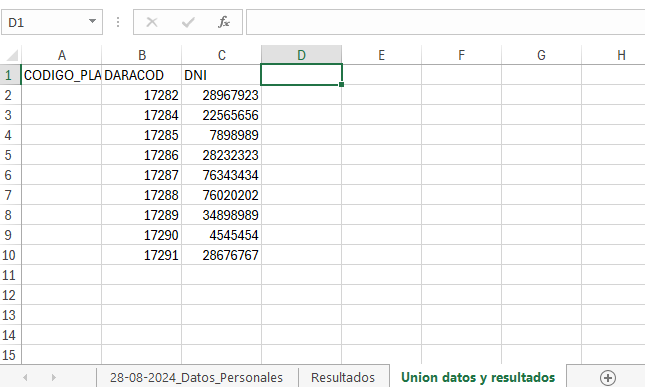Select column F header

coord(461,55)
